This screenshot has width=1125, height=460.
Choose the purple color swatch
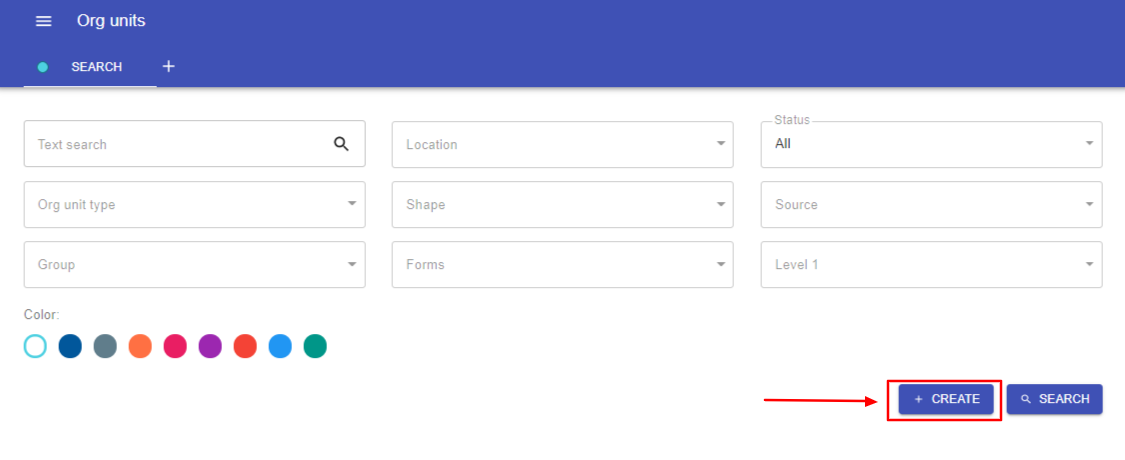click(x=210, y=346)
